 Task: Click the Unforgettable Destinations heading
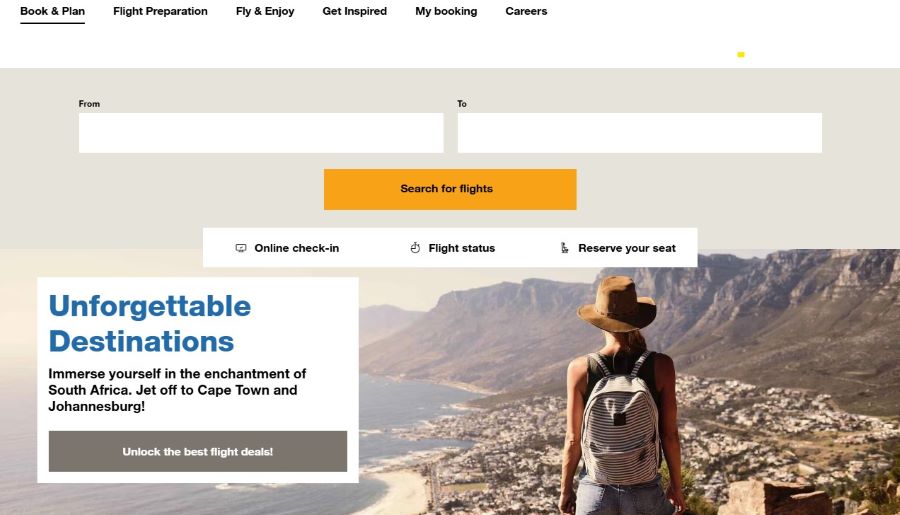click(x=150, y=323)
